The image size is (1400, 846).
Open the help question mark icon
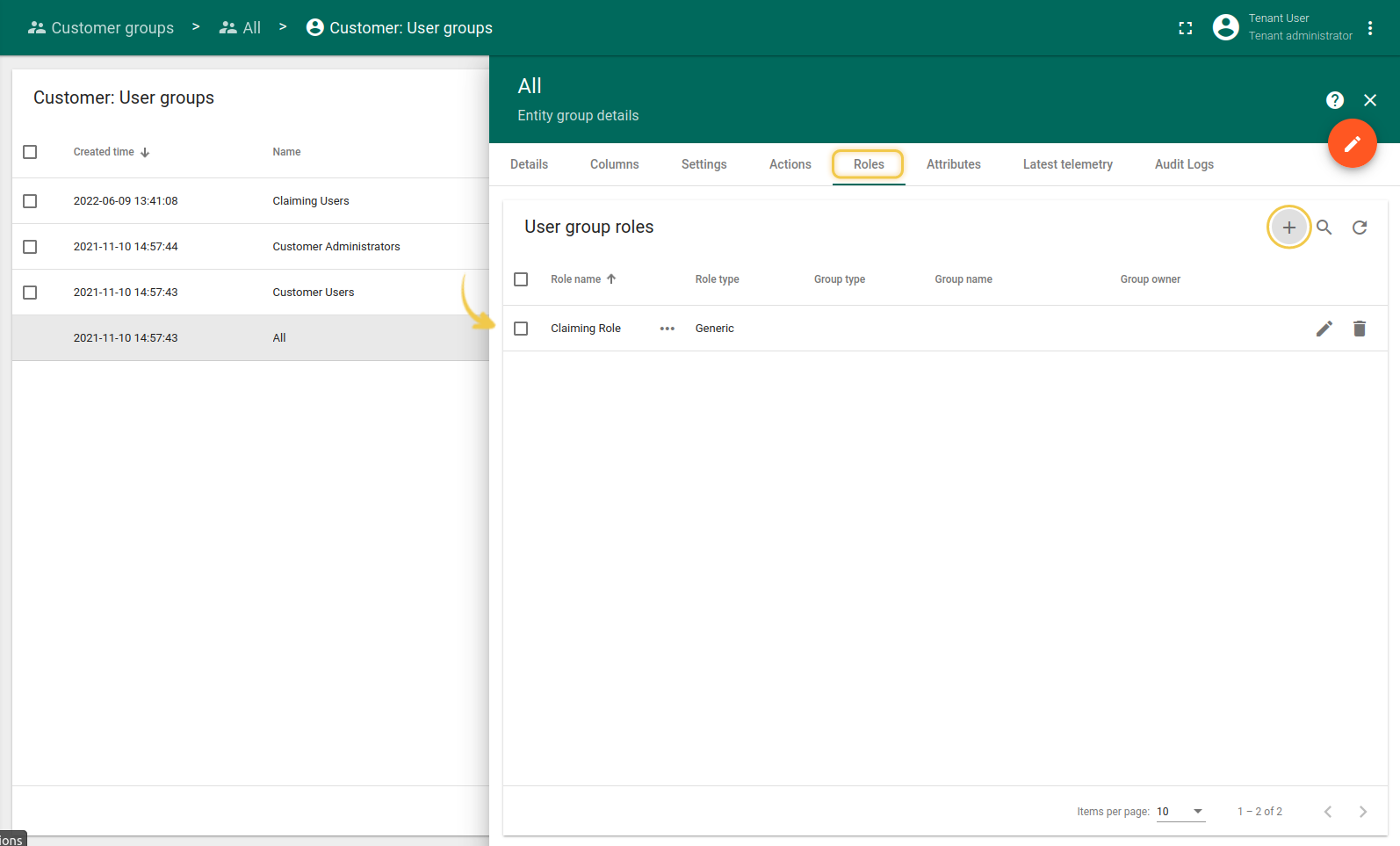pyautogui.click(x=1335, y=100)
